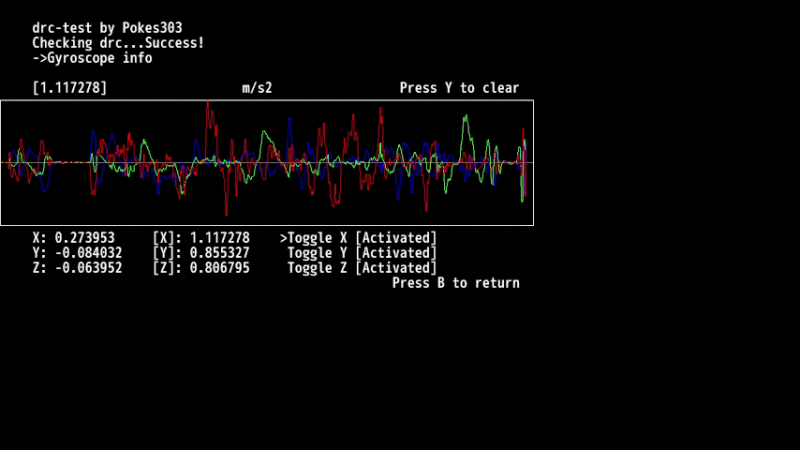Click the 'Checking drc...Success!' status line
Viewport: 800px width, 450px height.
click(x=118, y=43)
